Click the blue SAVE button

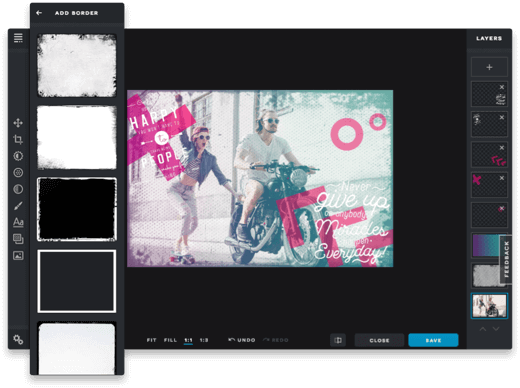pos(433,340)
